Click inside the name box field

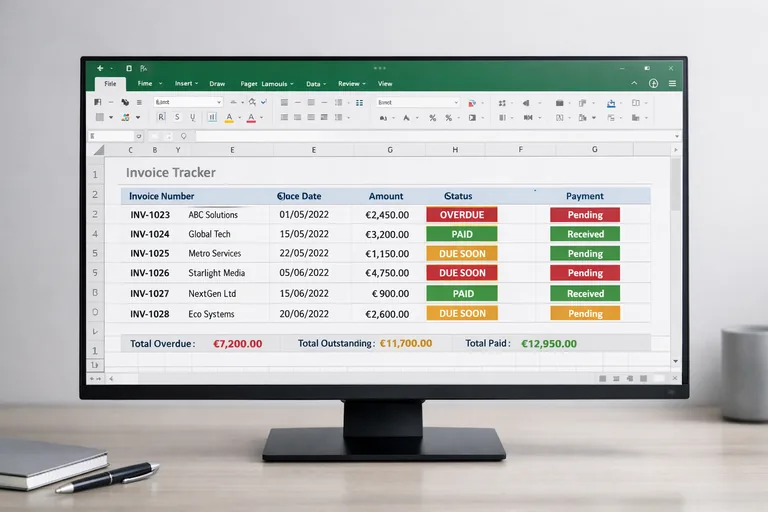coord(112,136)
